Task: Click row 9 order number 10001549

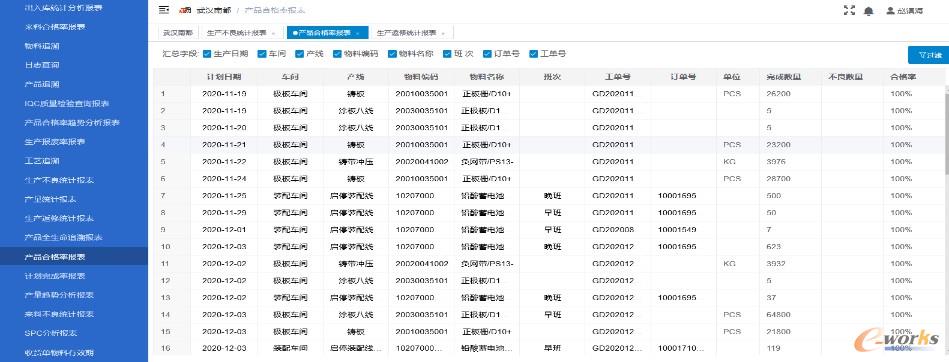Action: pos(677,229)
